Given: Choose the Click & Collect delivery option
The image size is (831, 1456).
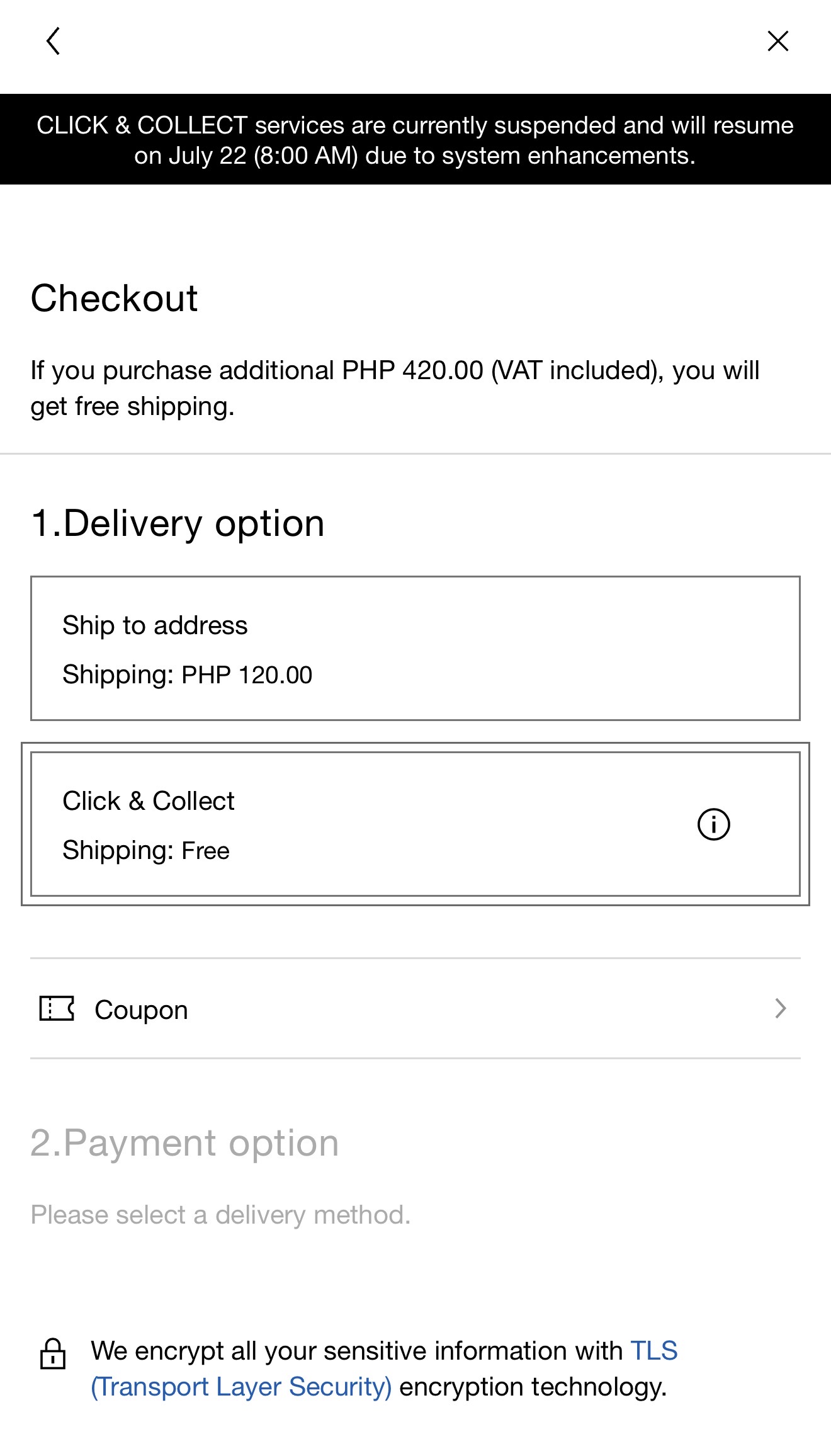Looking at the screenshot, I should pyautogui.click(x=415, y=824).
